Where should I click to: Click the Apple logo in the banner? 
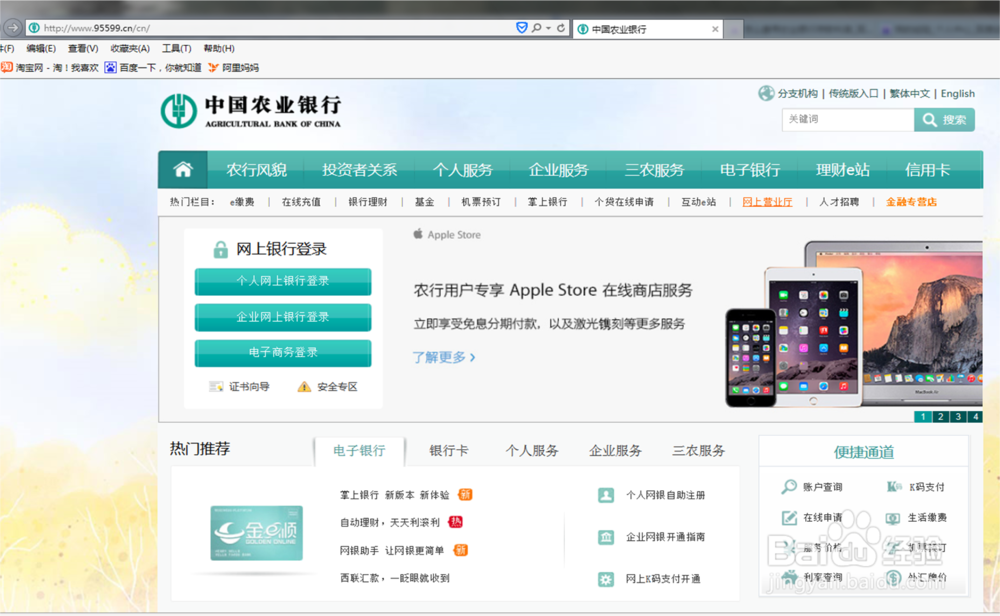pos(418,234)
